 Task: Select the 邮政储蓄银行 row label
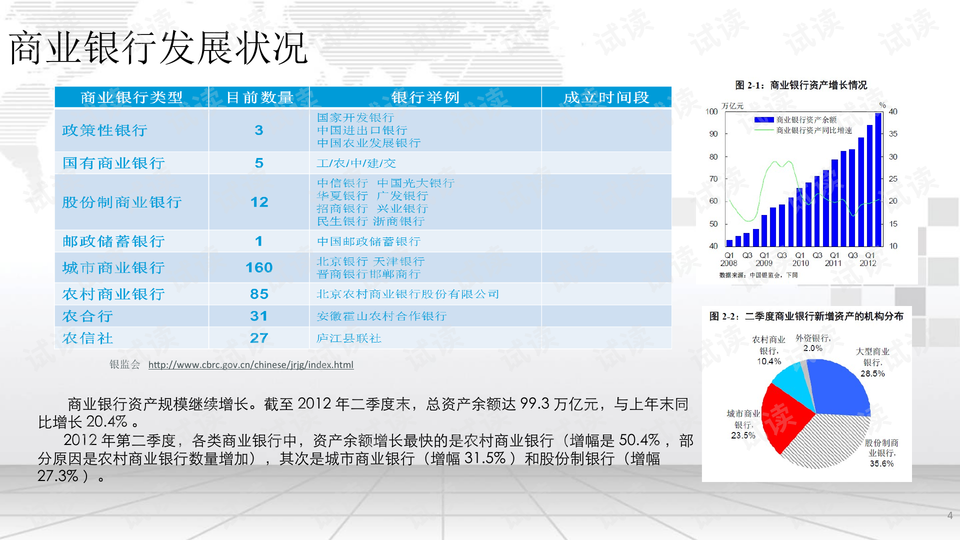point(113,242)
